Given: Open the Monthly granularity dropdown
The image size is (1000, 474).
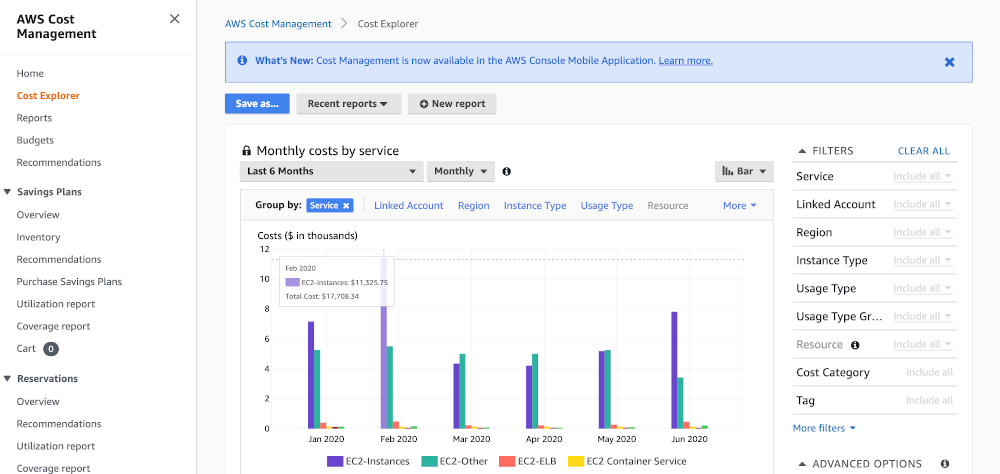Looking at the screenshot, I should (x=461, y=172).
